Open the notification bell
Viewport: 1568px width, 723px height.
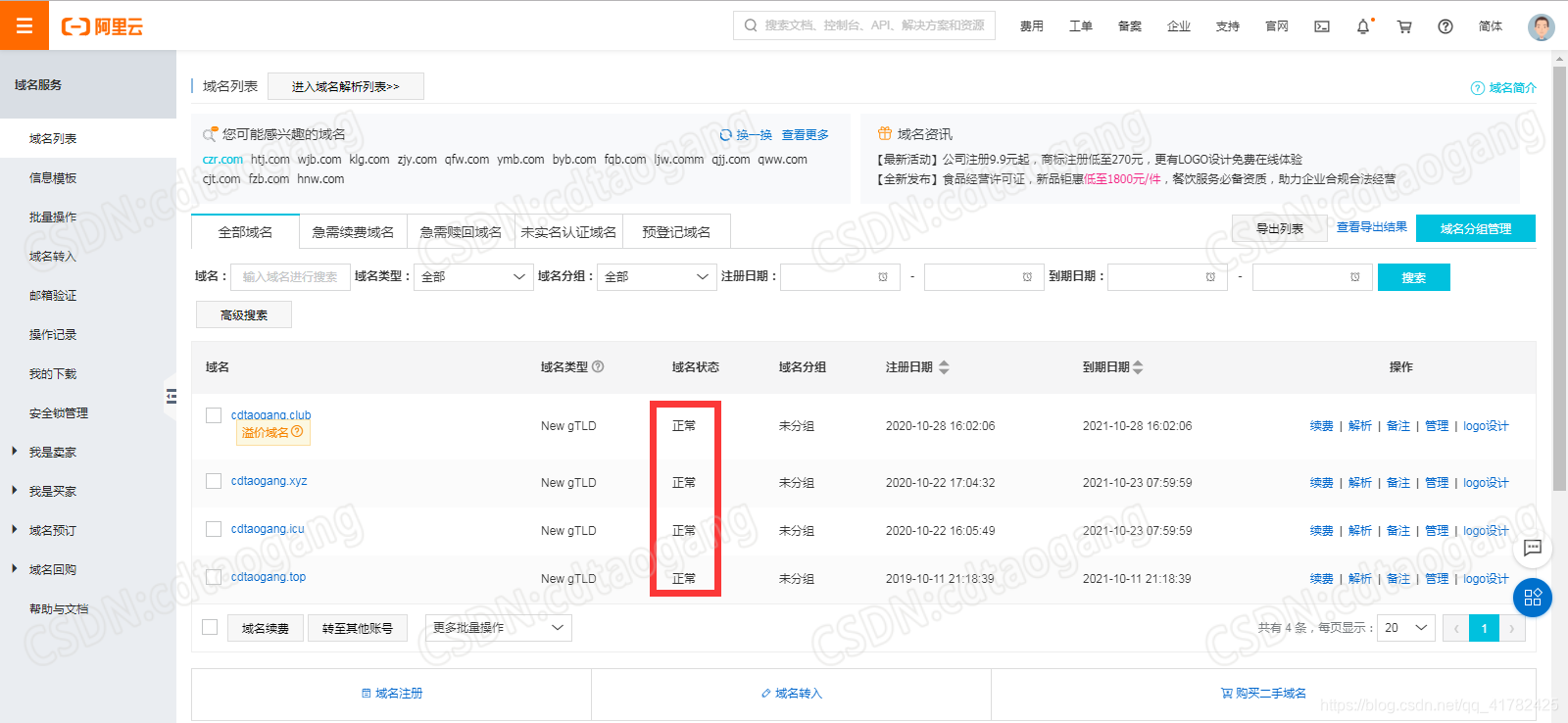pyautogui.click(x=1363, y=26)
